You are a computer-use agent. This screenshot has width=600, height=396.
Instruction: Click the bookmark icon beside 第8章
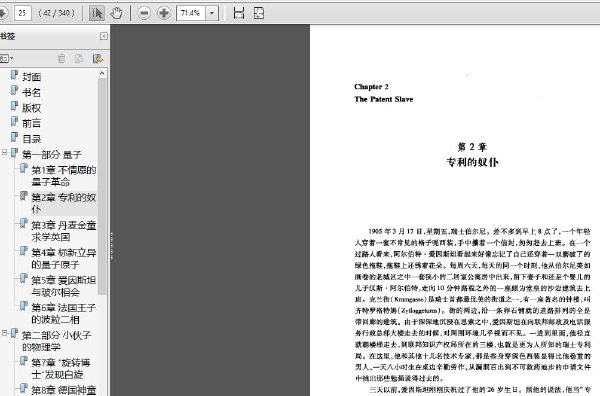[x=24, y=388]
